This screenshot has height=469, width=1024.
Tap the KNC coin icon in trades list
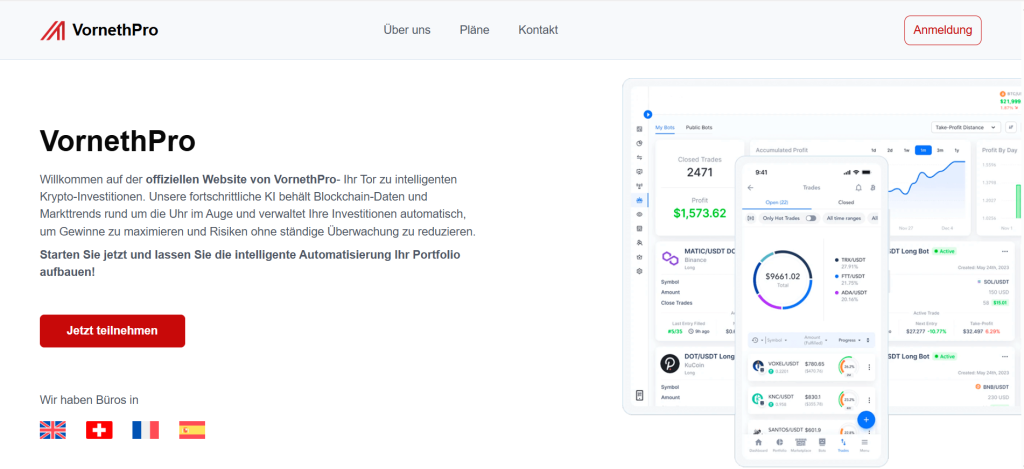[x=758, y=399]
